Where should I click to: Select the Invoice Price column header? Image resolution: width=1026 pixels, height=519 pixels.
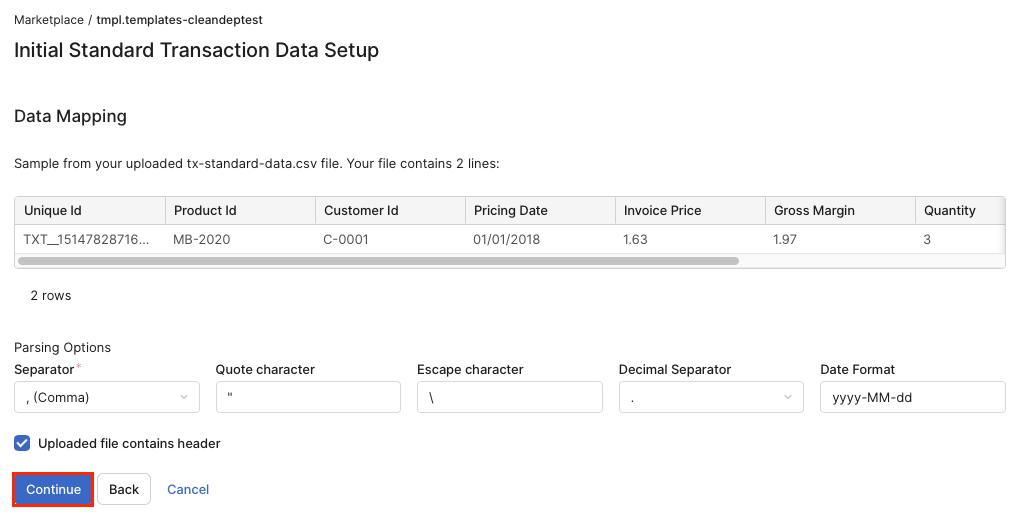point(690,210)
